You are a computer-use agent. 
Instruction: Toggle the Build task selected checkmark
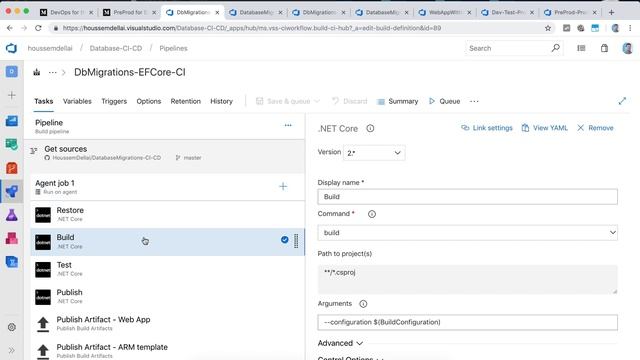click(x=284, y=240)
